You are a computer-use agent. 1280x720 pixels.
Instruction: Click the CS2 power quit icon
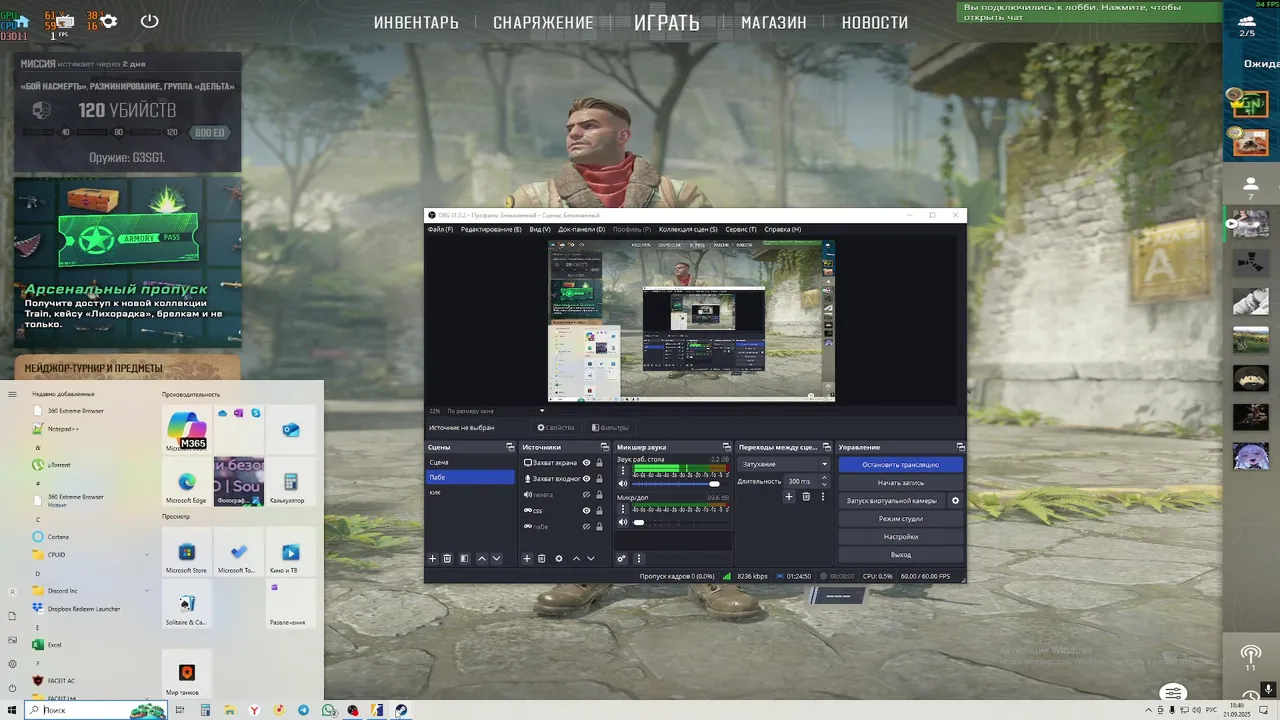(150, 21)
